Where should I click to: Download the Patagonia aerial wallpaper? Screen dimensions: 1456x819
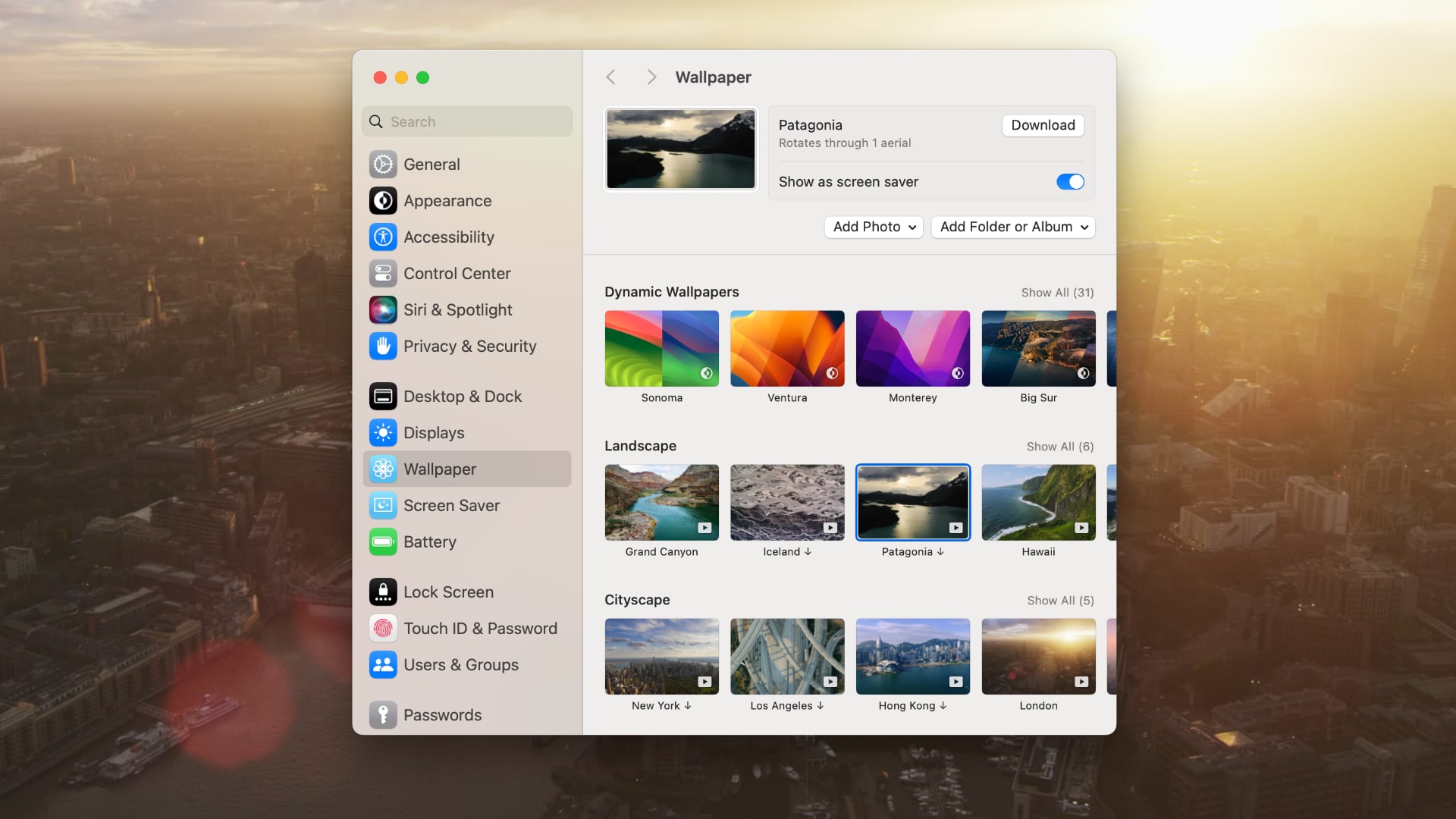coord(1043,126)
